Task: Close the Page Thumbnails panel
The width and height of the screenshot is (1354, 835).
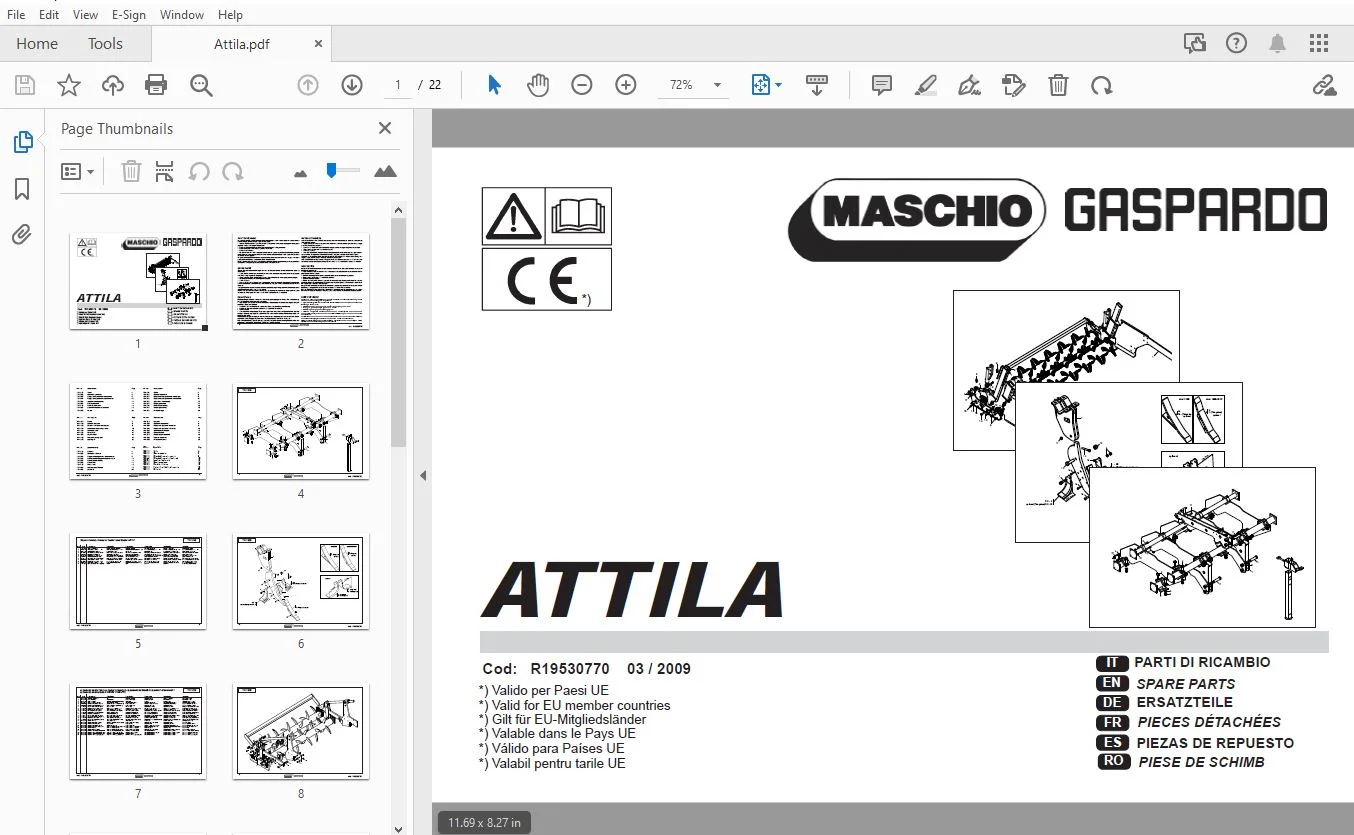Action: point(385,128)
